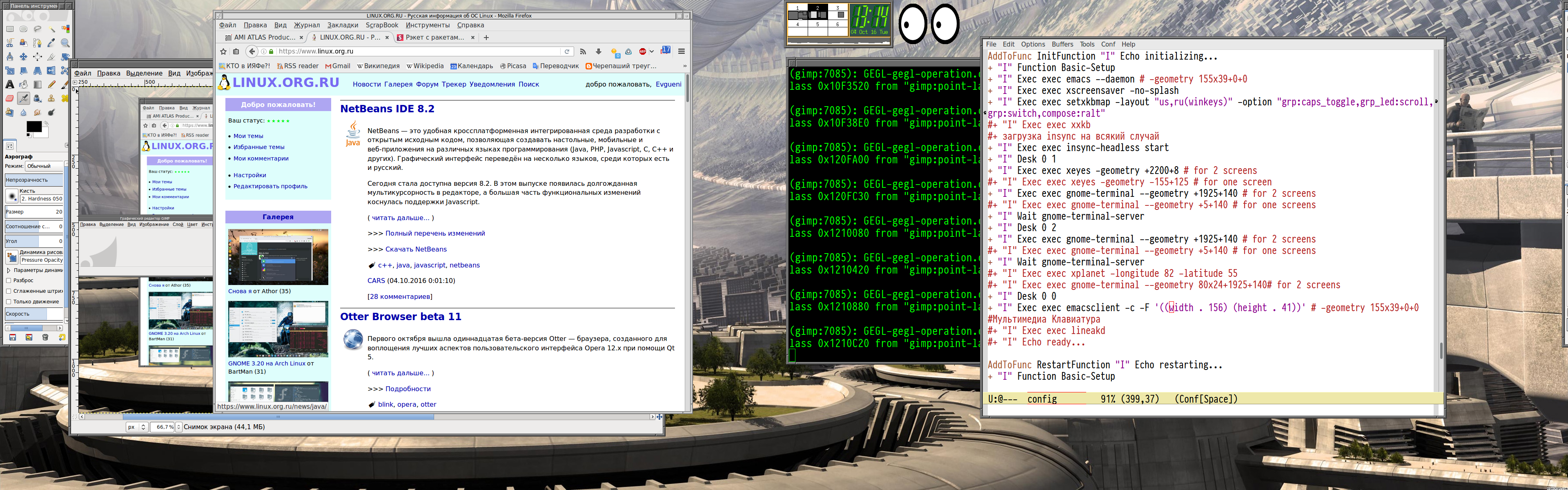
Task: Select GIMP Paths pen tool
Action: click(37, 43)
